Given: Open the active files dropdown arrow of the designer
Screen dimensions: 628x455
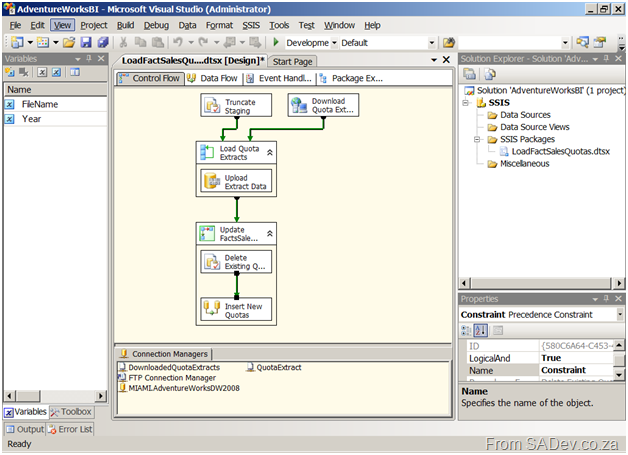Looking at the screenshot, I should (x=434, y=60).
